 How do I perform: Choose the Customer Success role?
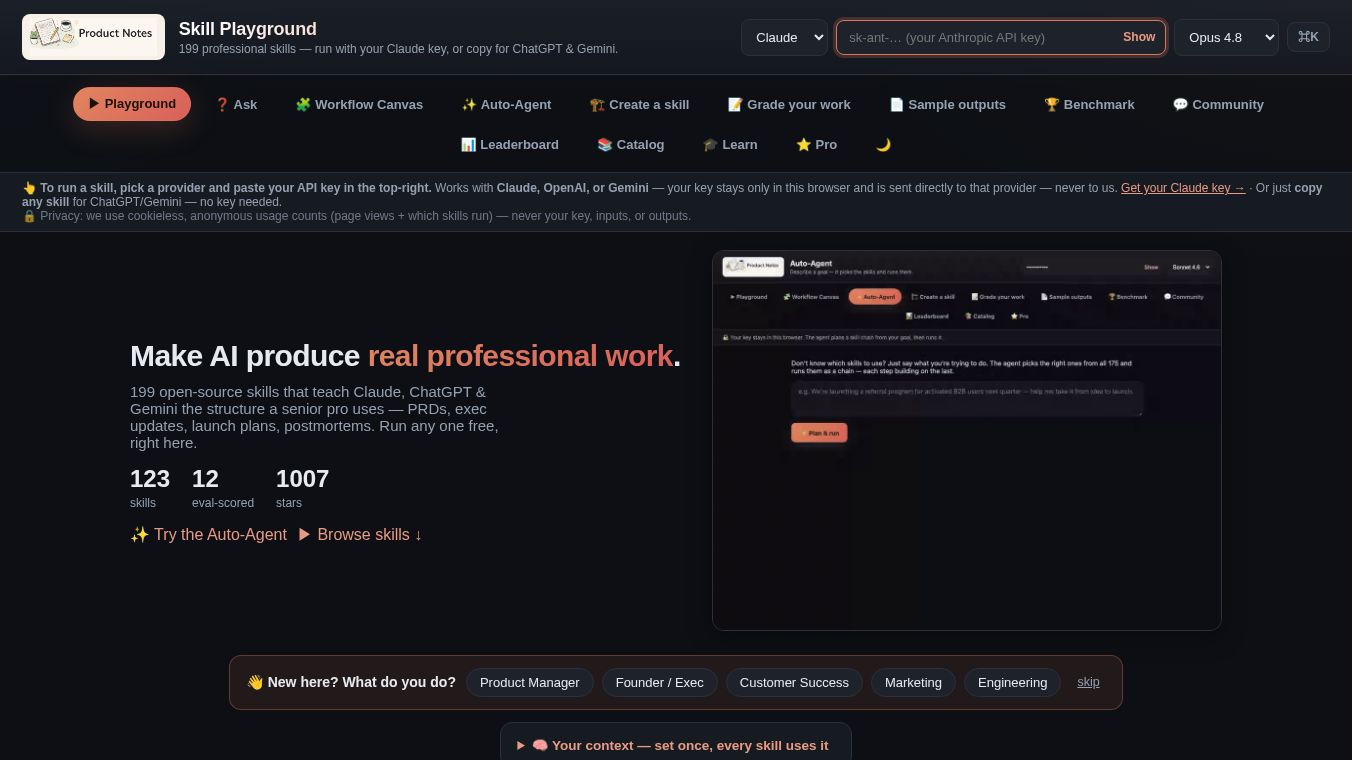pos(794,682)
